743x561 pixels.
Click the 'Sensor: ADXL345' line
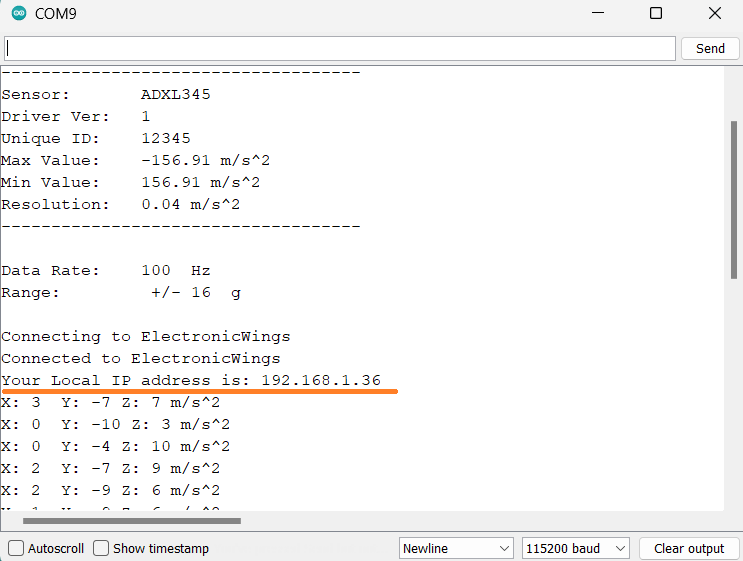(106, 94)
